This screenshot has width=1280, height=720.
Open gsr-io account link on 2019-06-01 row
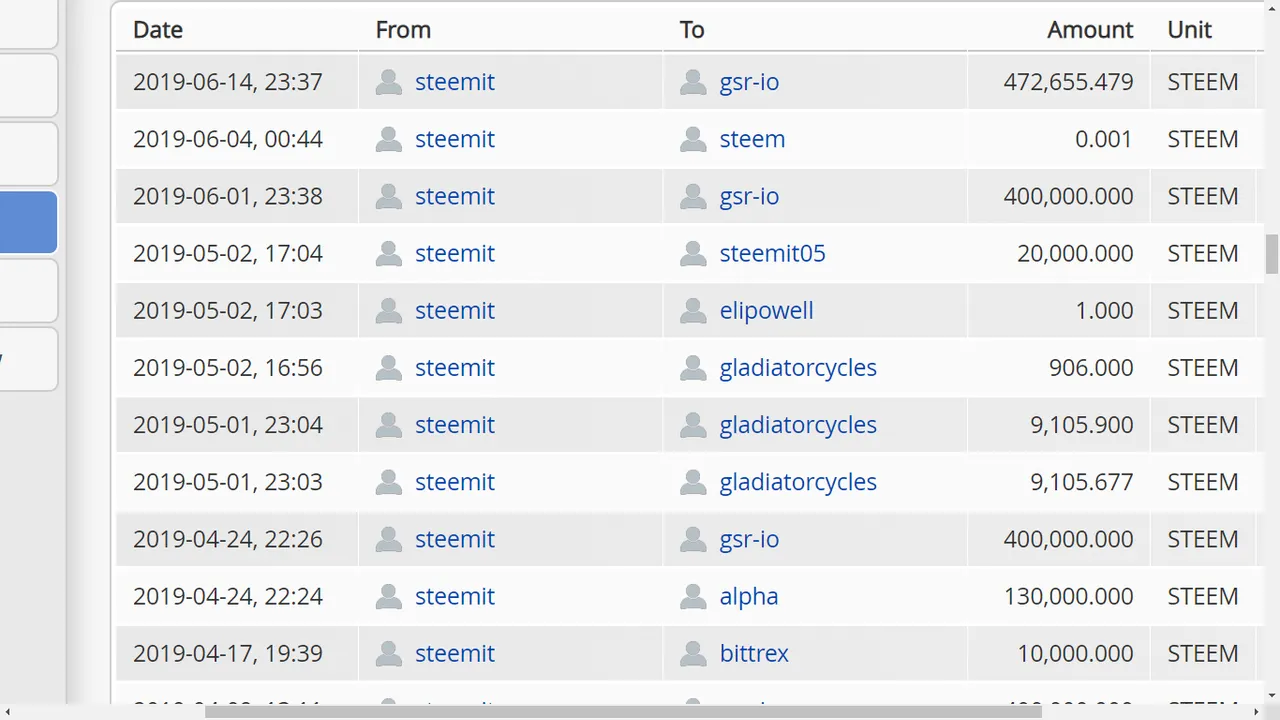pos(749,196)
